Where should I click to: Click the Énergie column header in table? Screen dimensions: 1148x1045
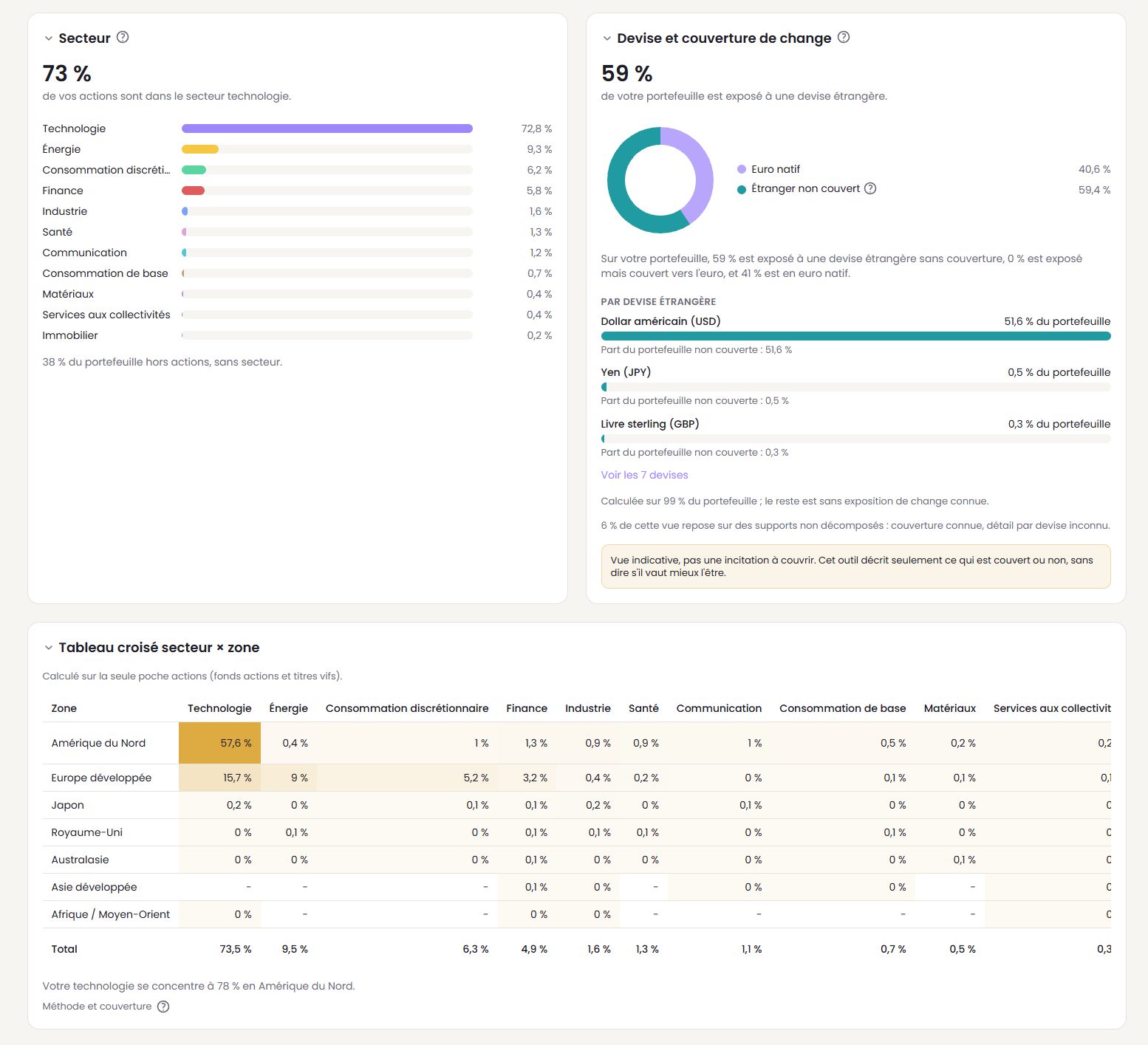288,708
